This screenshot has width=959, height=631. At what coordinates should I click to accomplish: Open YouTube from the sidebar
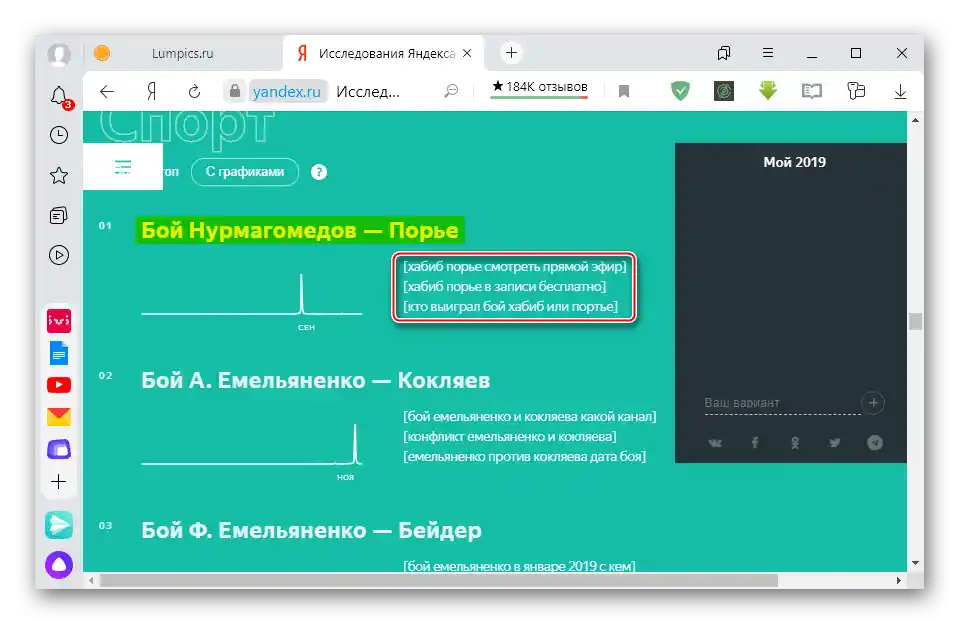pyautogui.click(x=59, y=385)
